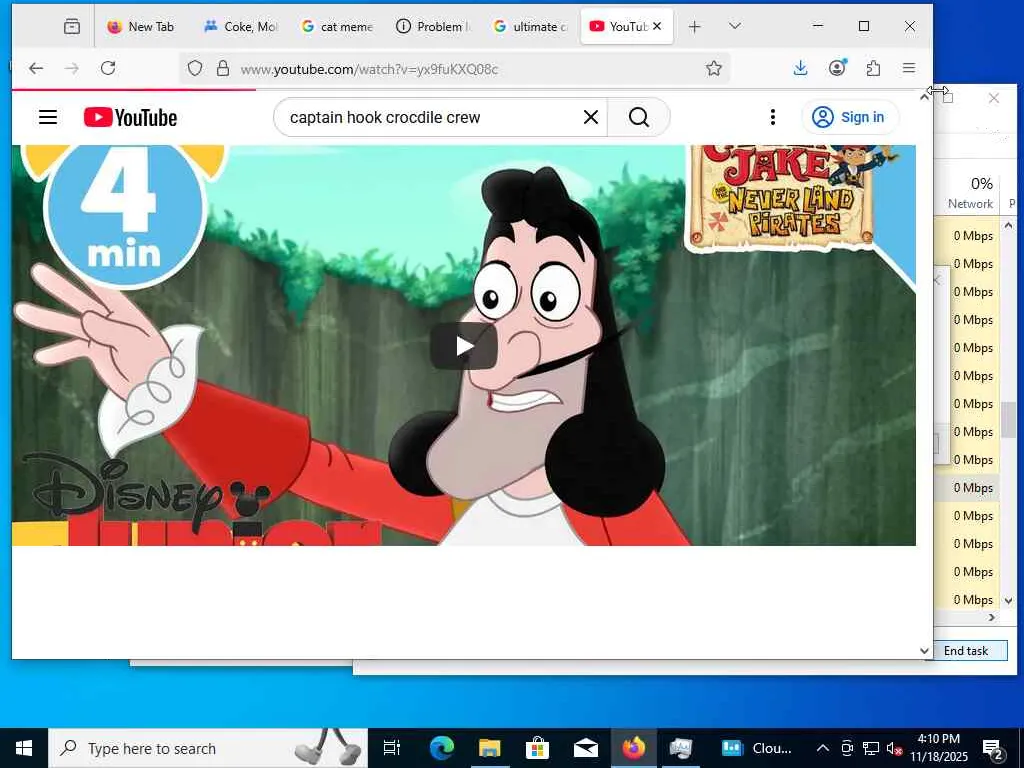1024x768 pixels.
Task: Launch Microsoft Edge from taskbar
Action: click(441, 748)
